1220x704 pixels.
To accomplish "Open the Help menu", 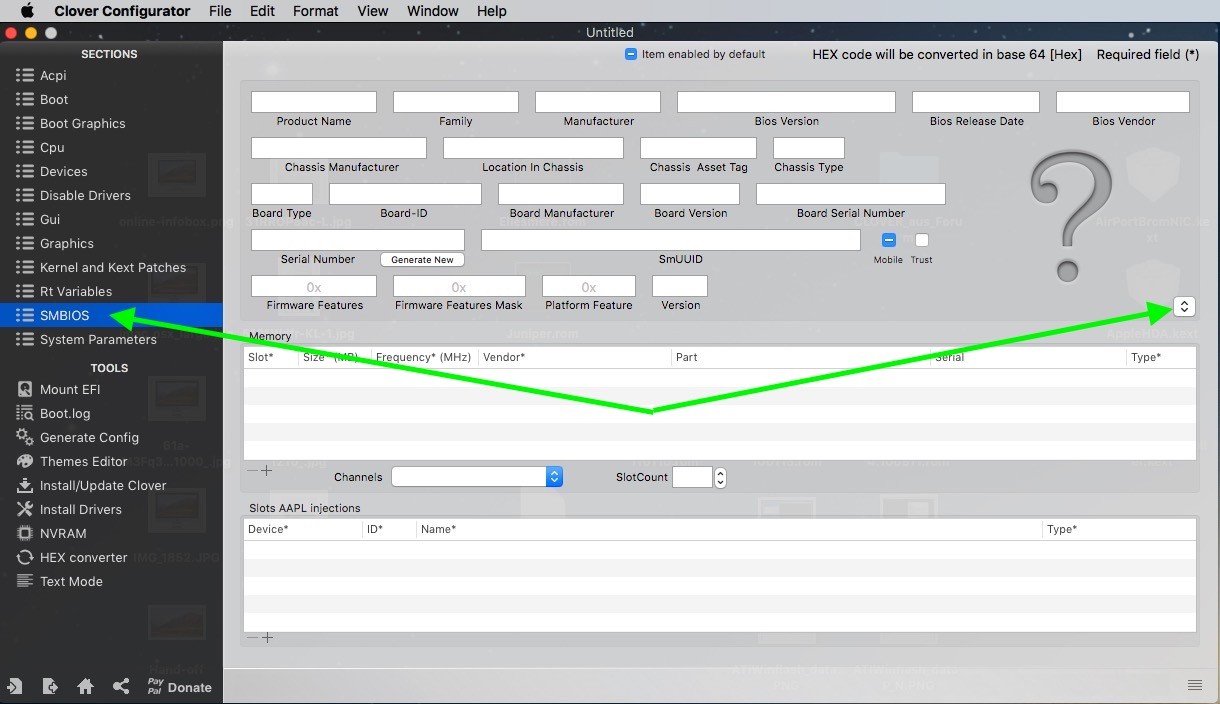I will point(491,11).
